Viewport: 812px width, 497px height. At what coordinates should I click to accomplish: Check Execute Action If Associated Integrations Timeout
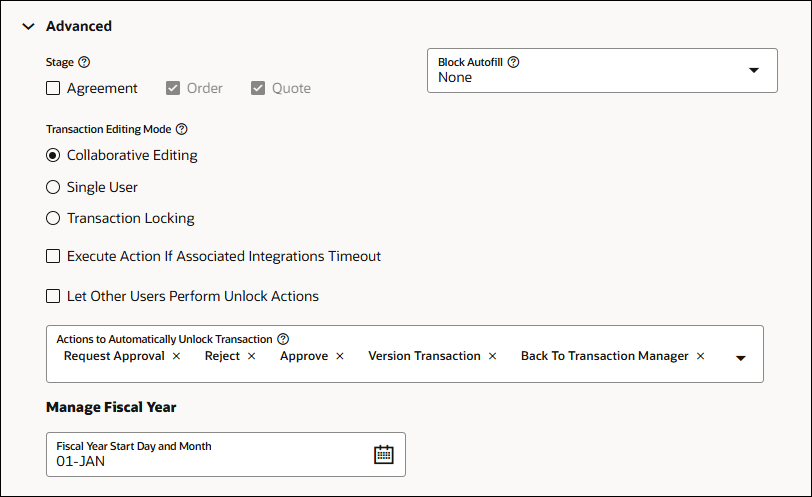pos(54,256)
